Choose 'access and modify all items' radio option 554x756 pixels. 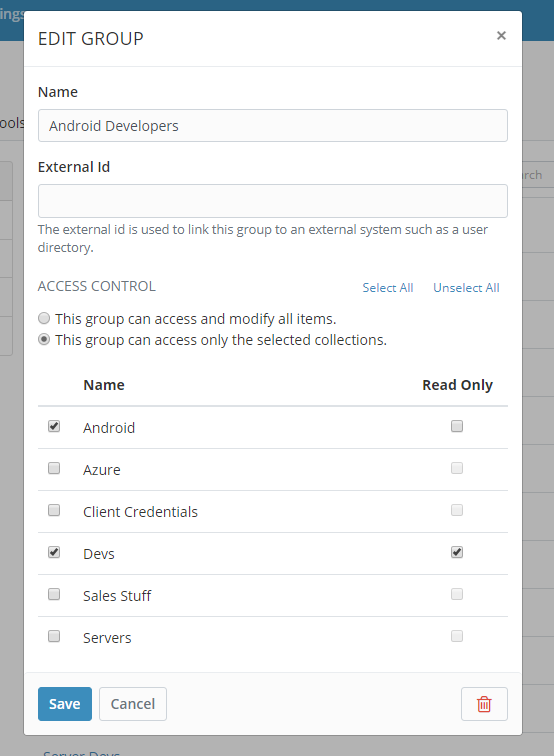point(44,318)
